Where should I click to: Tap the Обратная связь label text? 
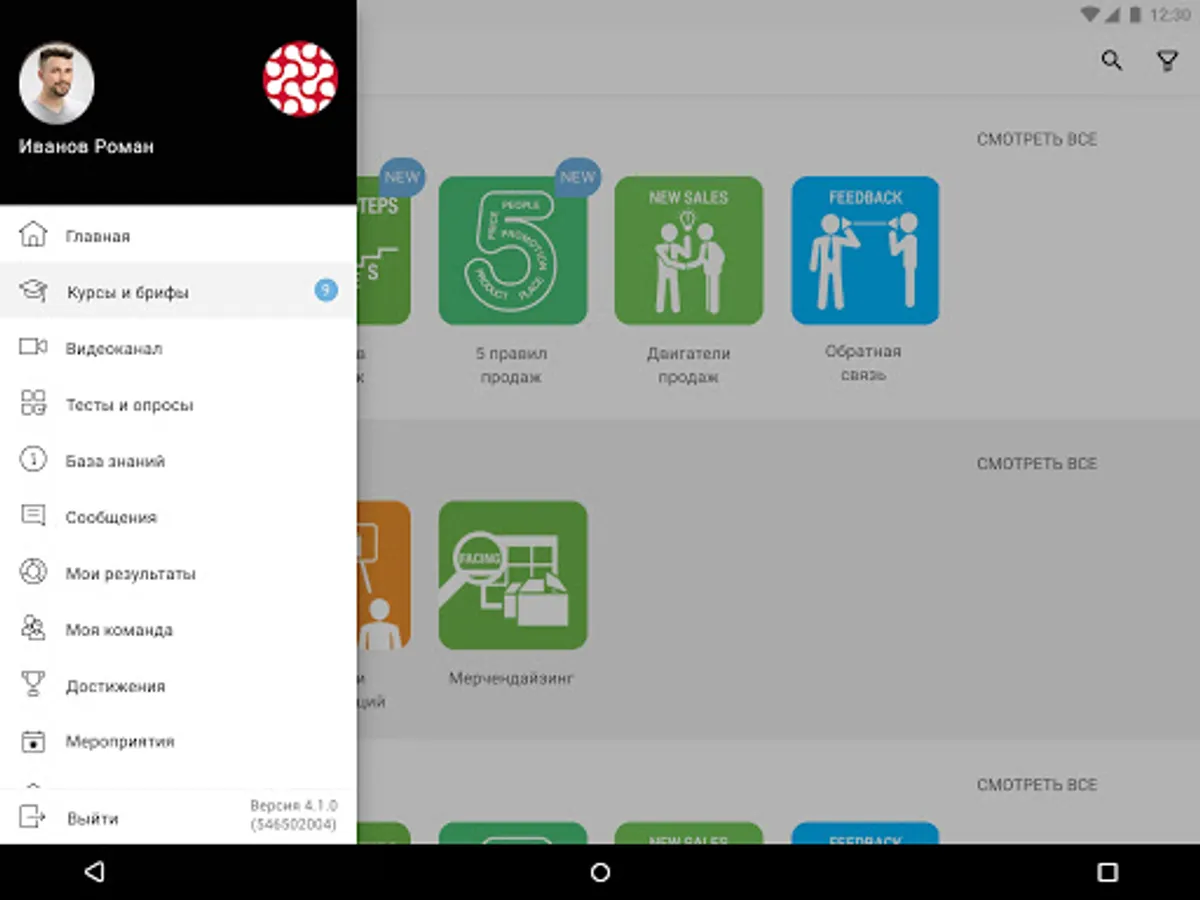tap(864, 363)
